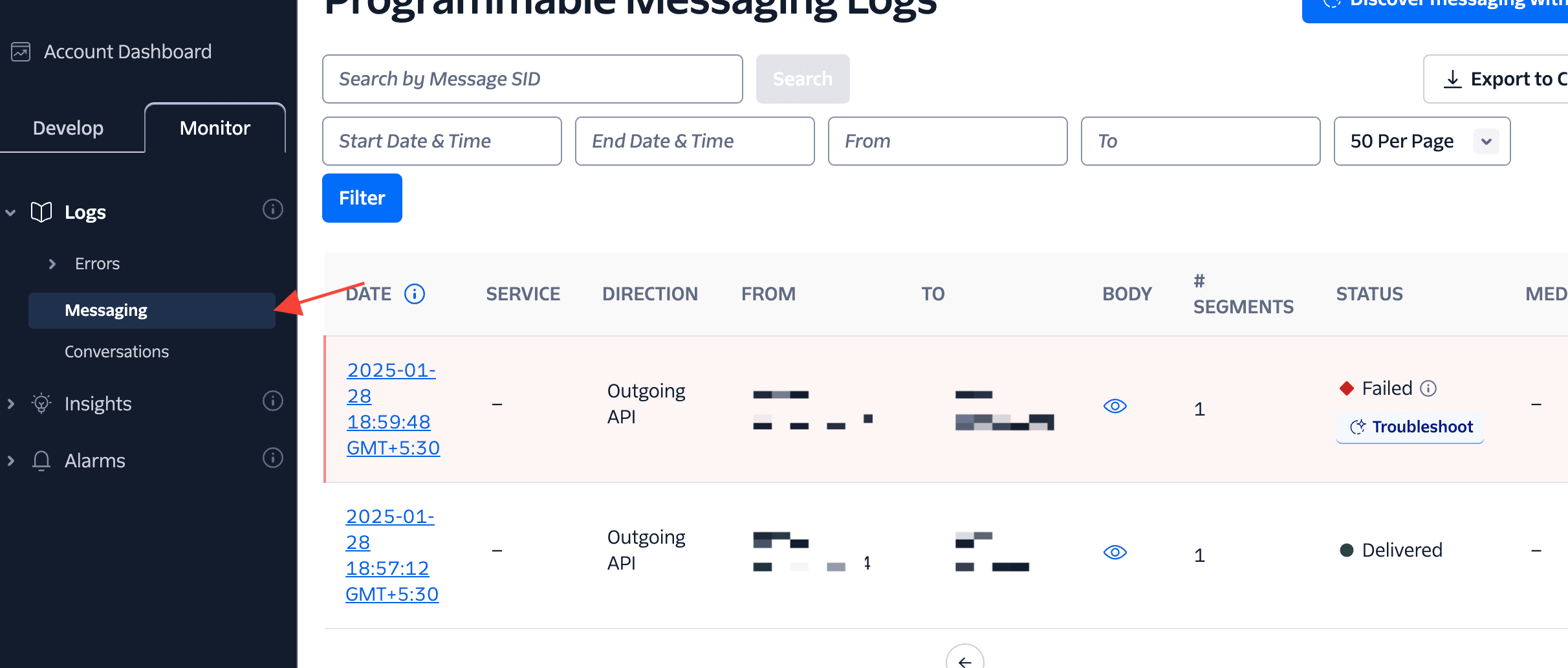Click the Insights lightbulb icon
The width and height of the screenshot is (1568, 668).
click(x=41, y=403)
